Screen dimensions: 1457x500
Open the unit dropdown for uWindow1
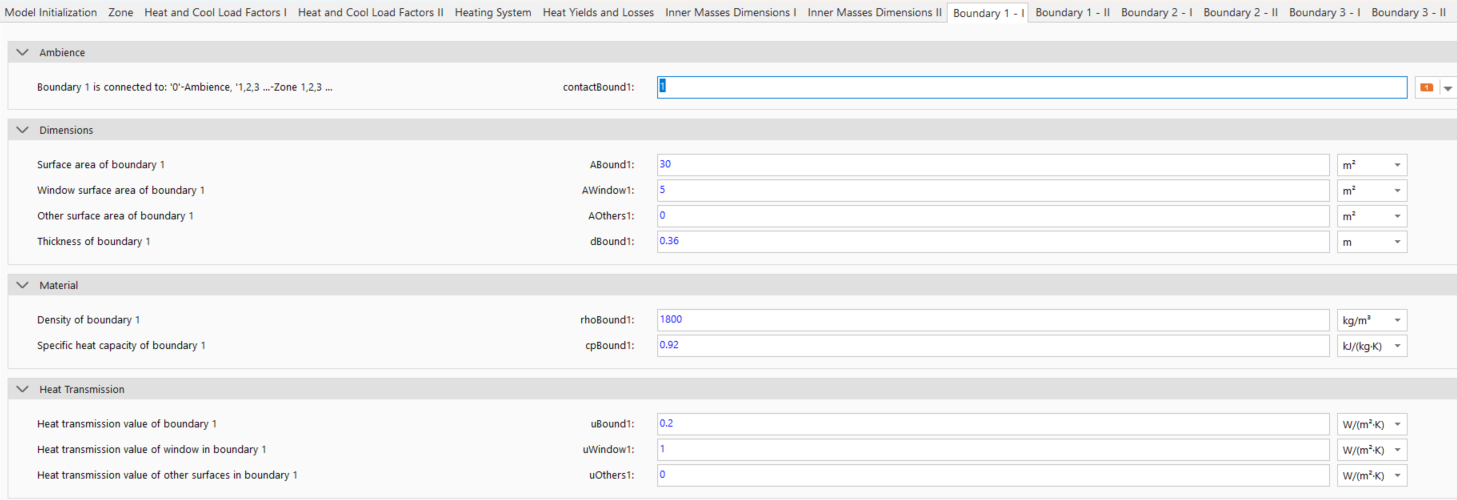tap(1372, 450)
